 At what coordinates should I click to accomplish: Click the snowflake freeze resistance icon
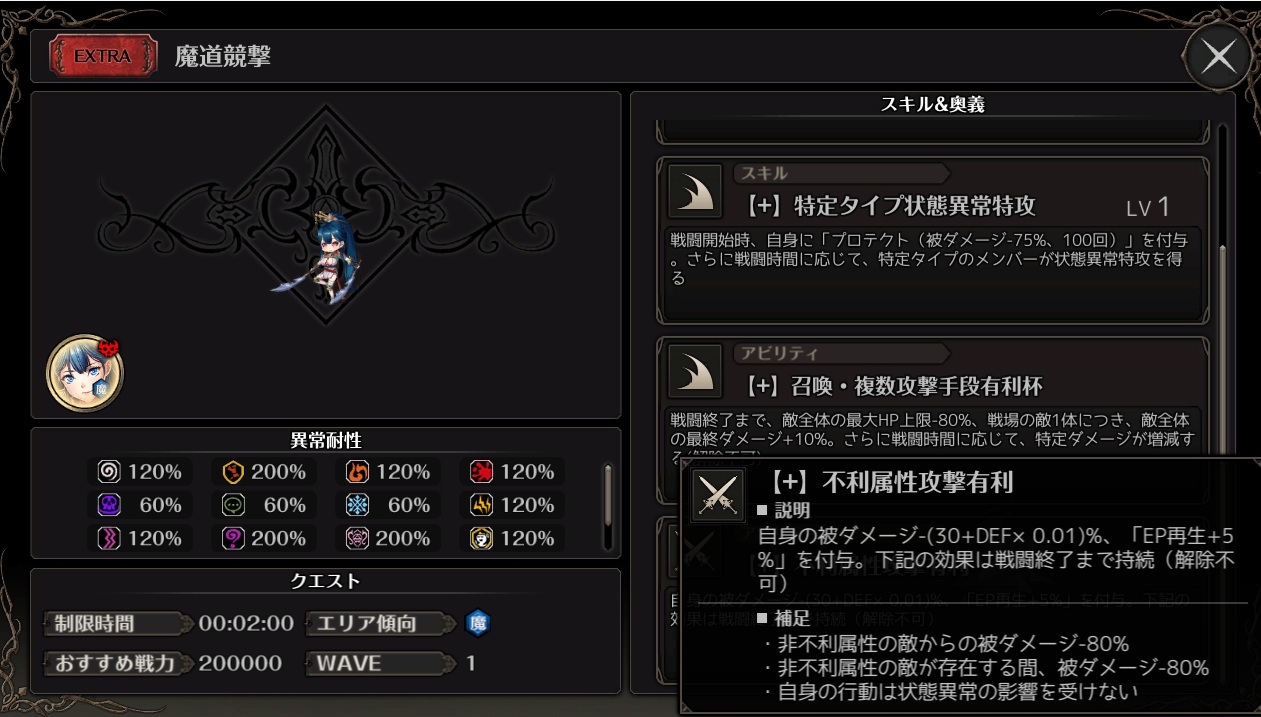[x=357, y=505]
